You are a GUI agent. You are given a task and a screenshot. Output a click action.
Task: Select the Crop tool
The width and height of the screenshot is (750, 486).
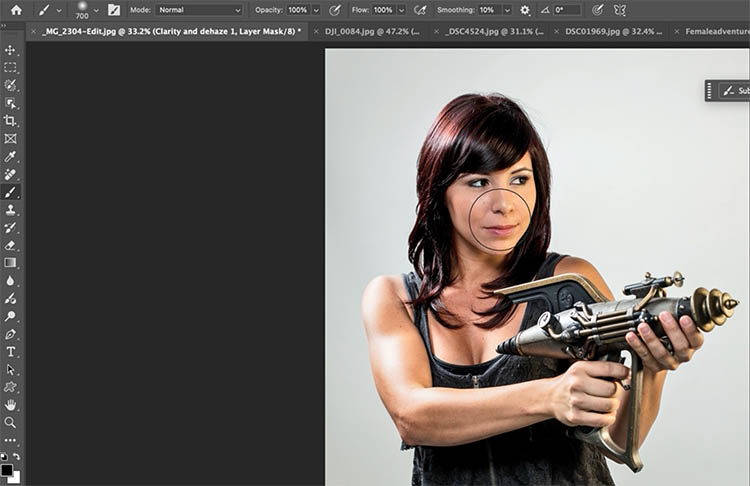(11, 121)
